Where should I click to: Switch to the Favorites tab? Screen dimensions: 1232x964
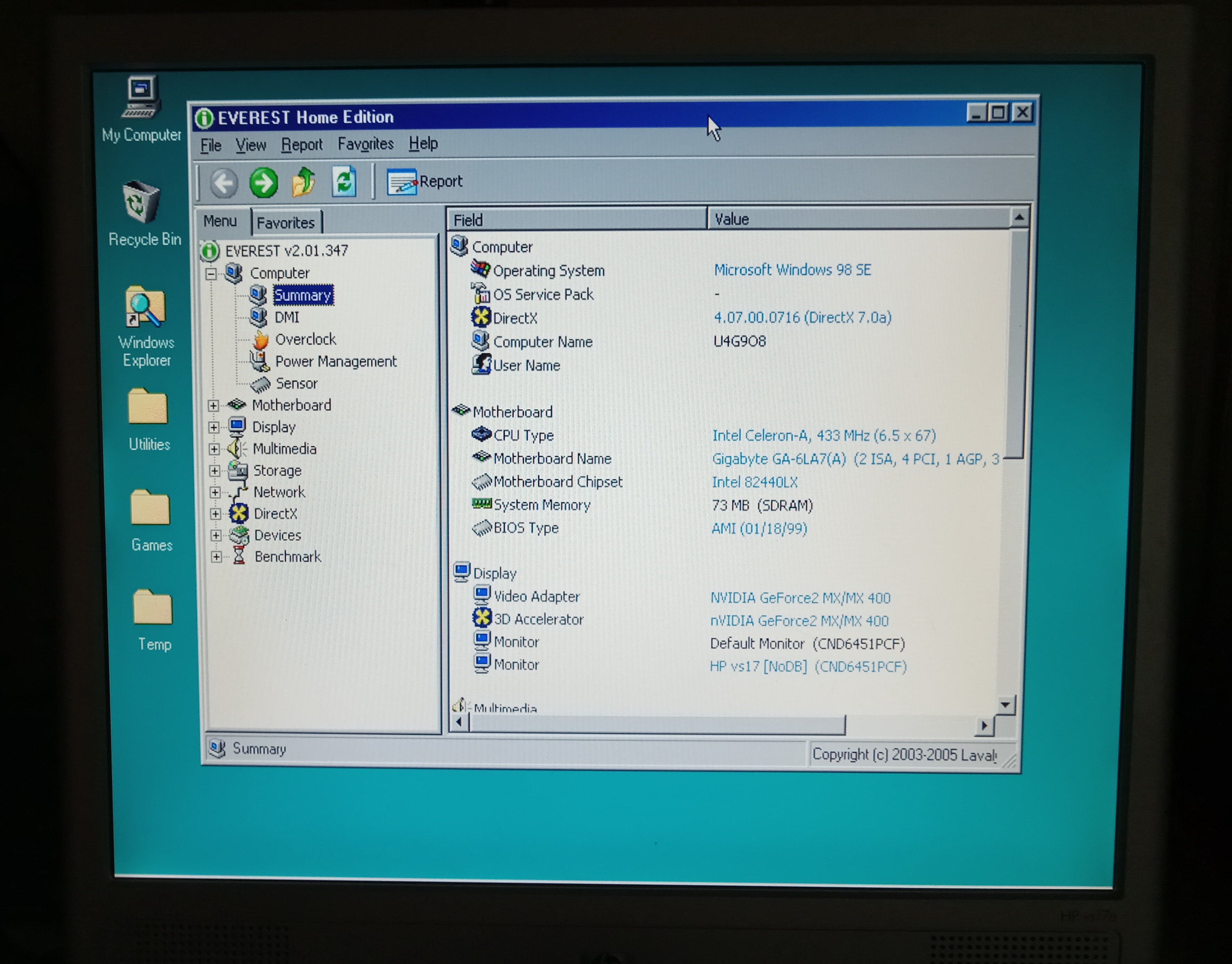click(x=285, y=223)
